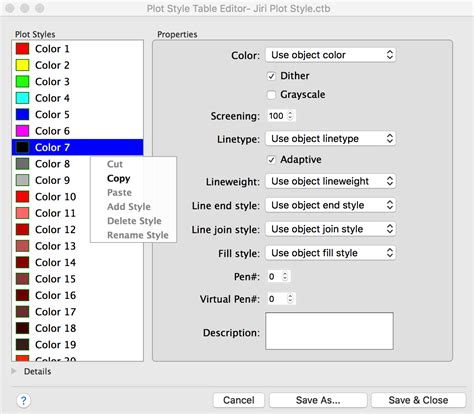
Task: Choose Paste from the context menu
Action: tap(133, 193)
